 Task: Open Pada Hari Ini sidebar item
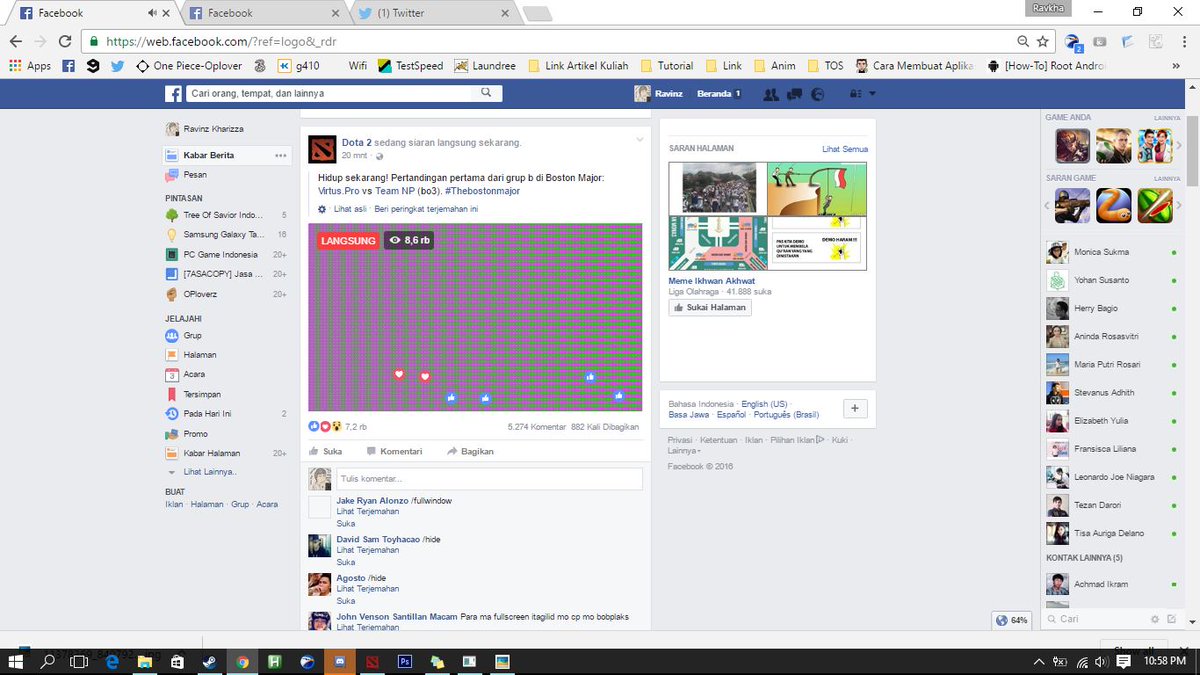207,413
